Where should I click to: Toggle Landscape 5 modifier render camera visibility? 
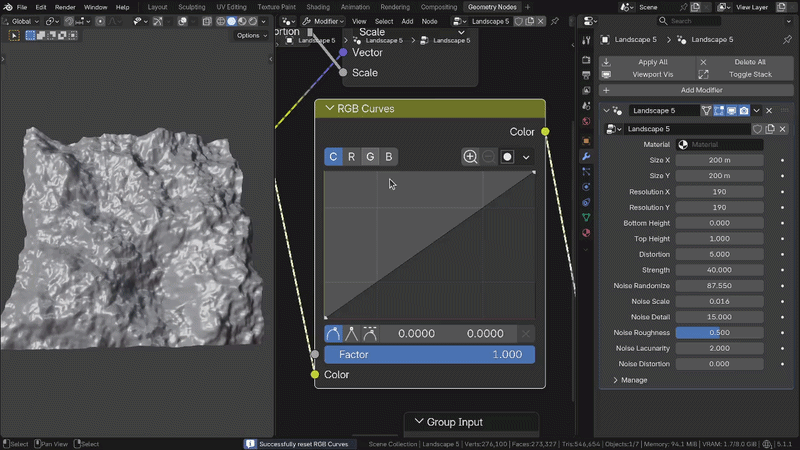(x=744, y=111)
